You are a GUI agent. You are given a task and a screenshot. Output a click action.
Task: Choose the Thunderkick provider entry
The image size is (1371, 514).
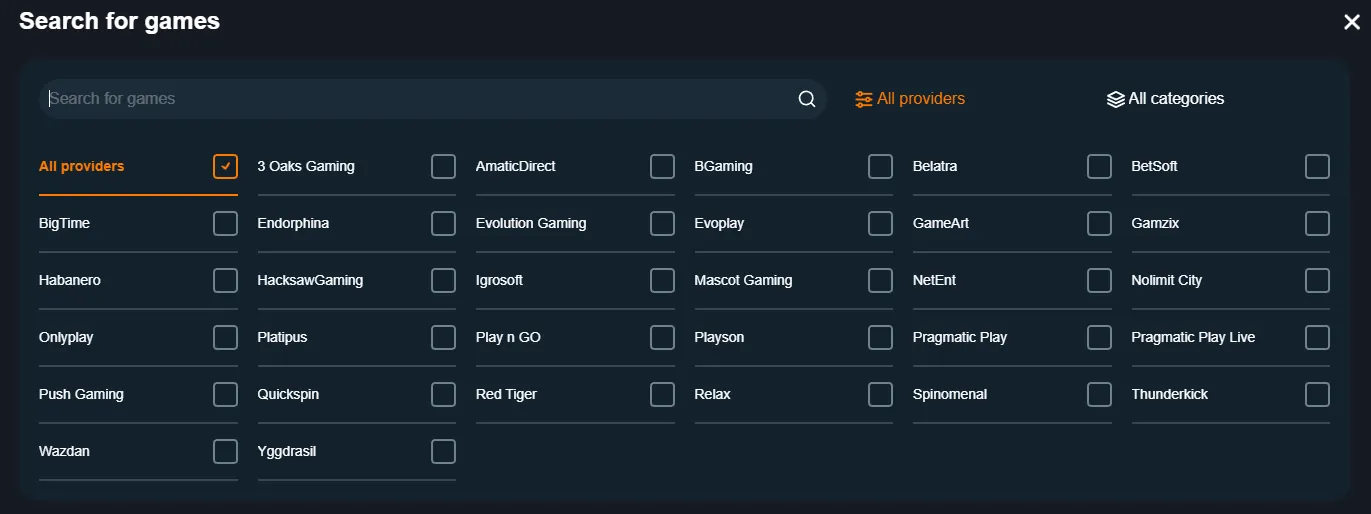[x=1169, y=394]
